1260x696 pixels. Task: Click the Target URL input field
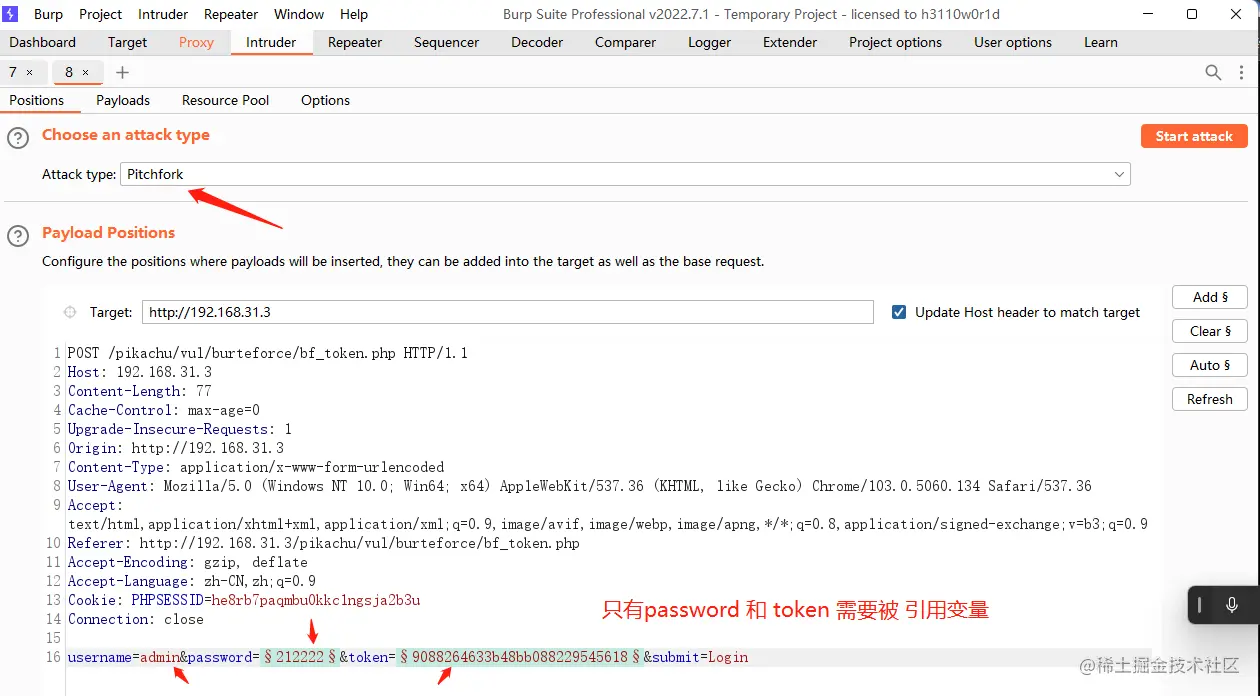pos(508,312)
